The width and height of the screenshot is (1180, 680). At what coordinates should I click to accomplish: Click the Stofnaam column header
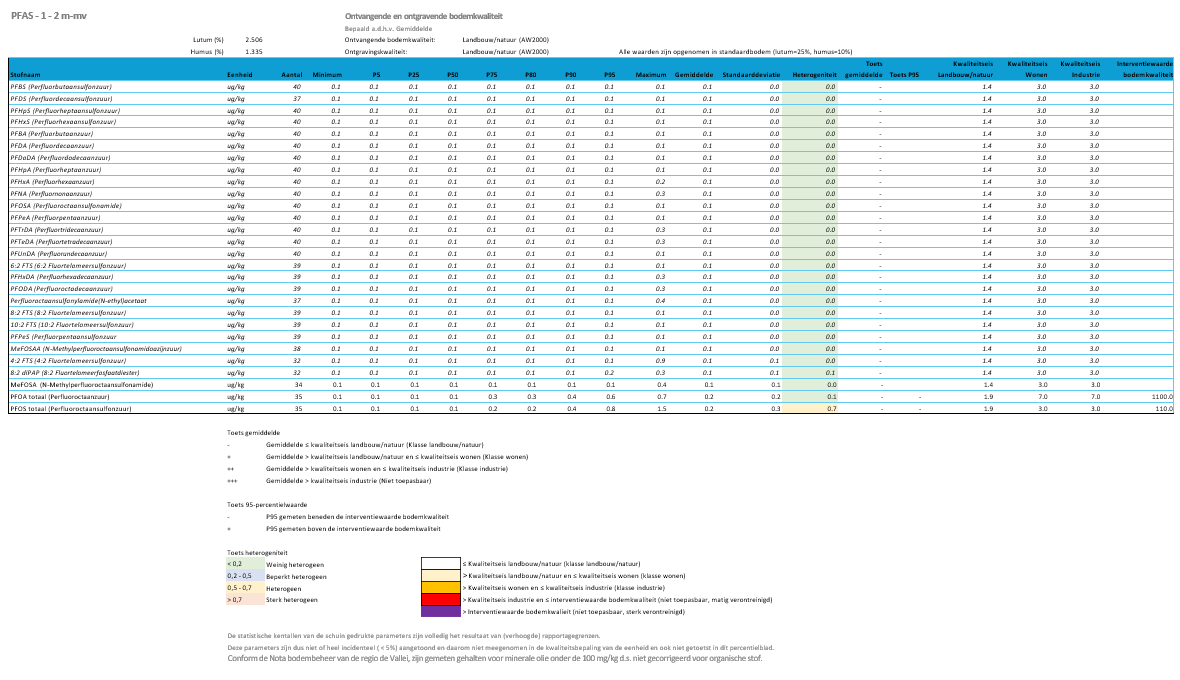pyautogui.click(x=25, y=75)
